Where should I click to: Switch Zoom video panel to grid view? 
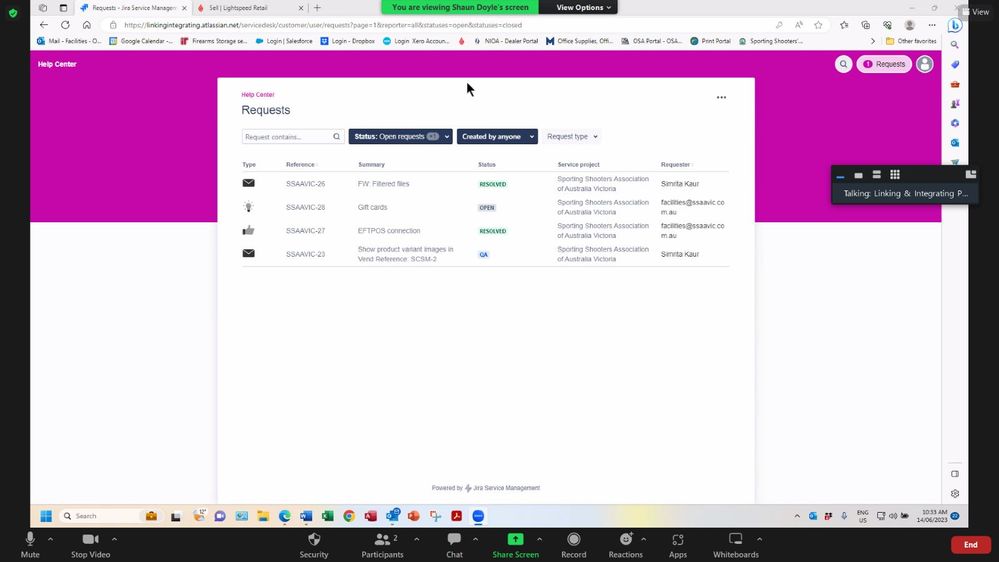(x=895, y=175)
